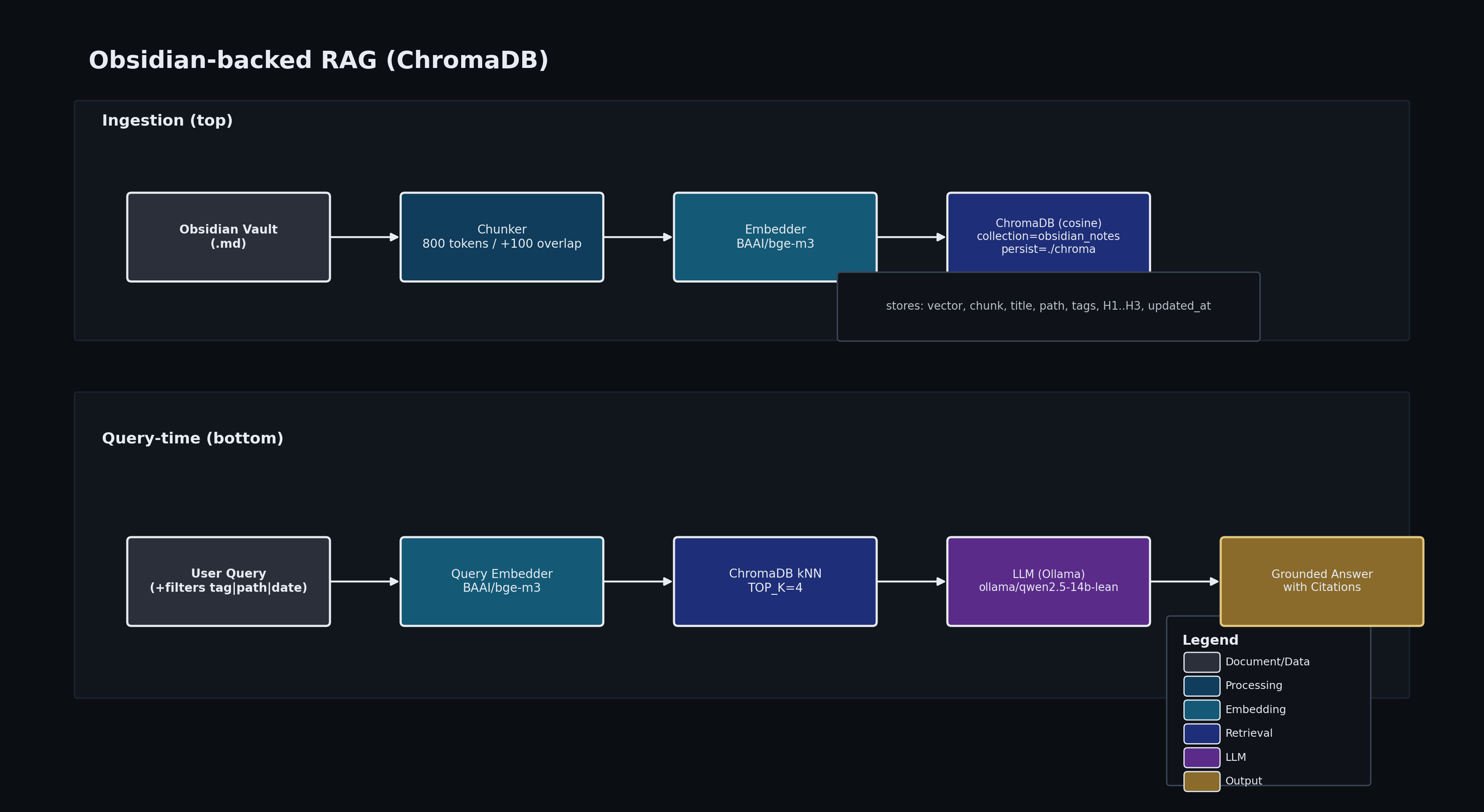The image size is (1484, 812).
Task: Select the ChromaDB kNN TOP_K=4 node
Action: [x=775, y=581]
